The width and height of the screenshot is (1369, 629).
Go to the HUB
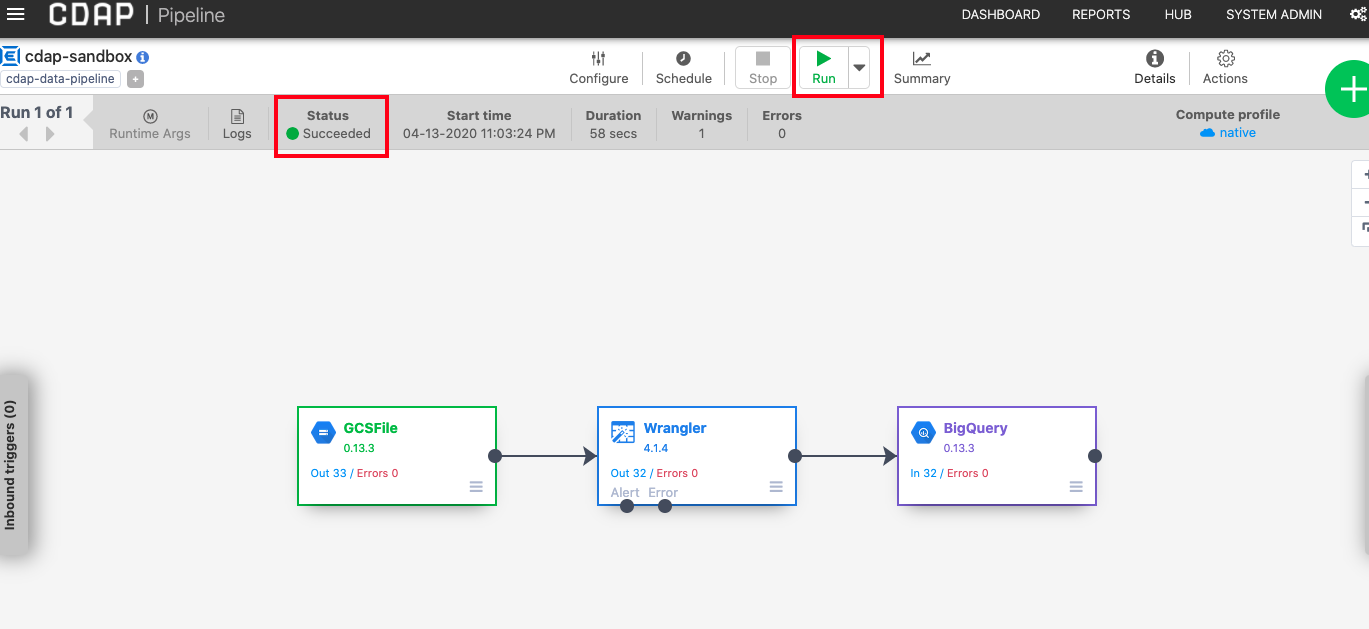1178,15
